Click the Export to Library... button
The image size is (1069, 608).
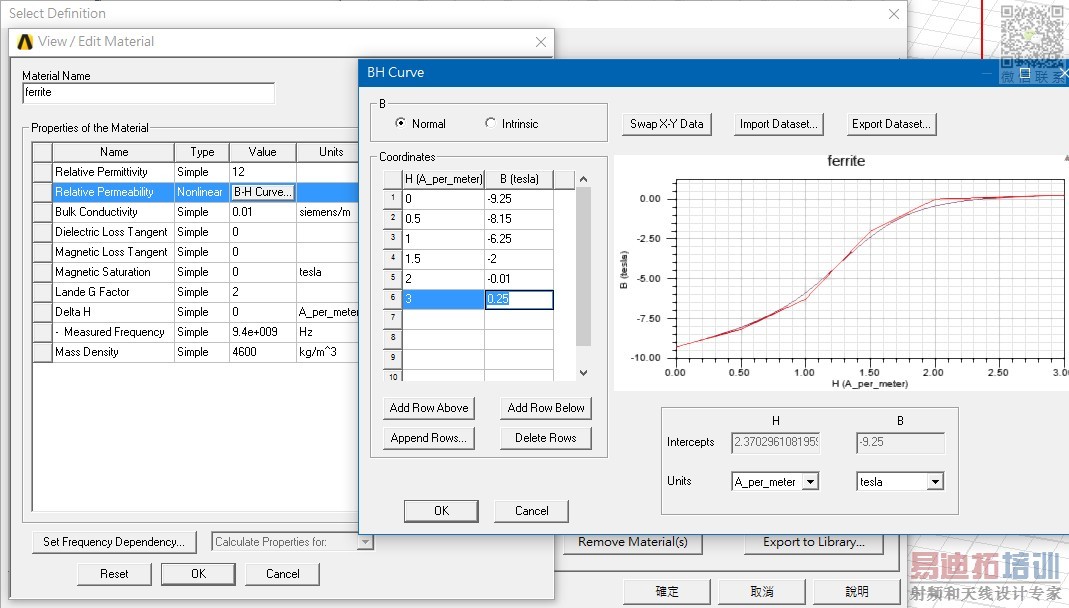coord(813,542)
